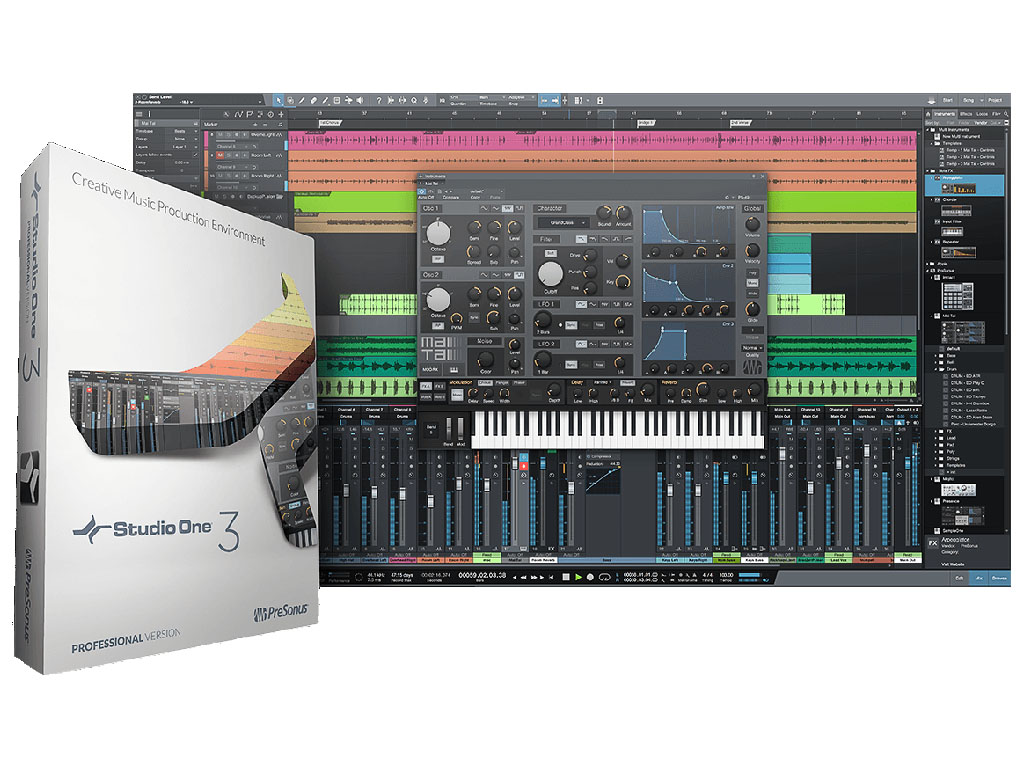Click the green Play transport button
1024x768 pixels.
[579, 577]
